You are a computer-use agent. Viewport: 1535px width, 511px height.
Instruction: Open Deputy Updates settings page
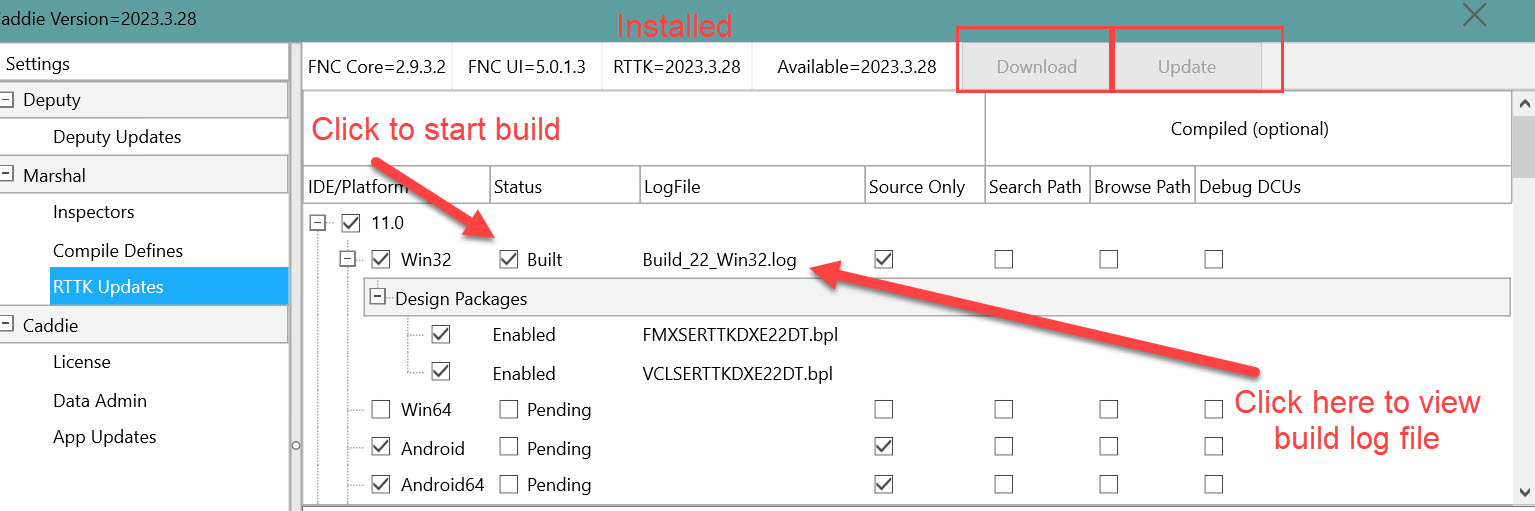point(117,137)
